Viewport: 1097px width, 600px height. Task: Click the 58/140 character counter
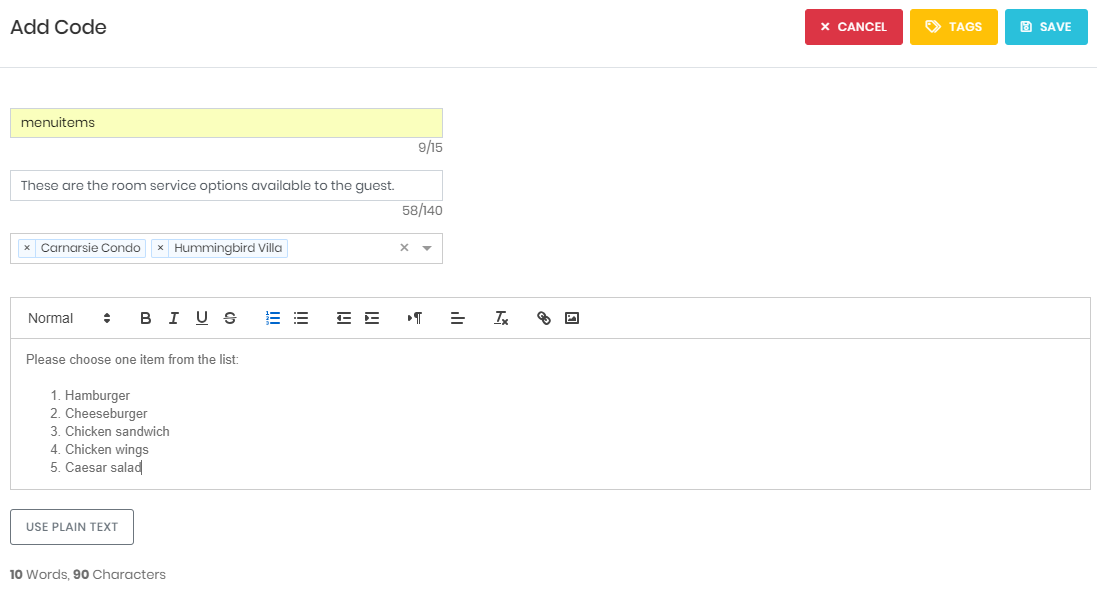tap(422, 210)
